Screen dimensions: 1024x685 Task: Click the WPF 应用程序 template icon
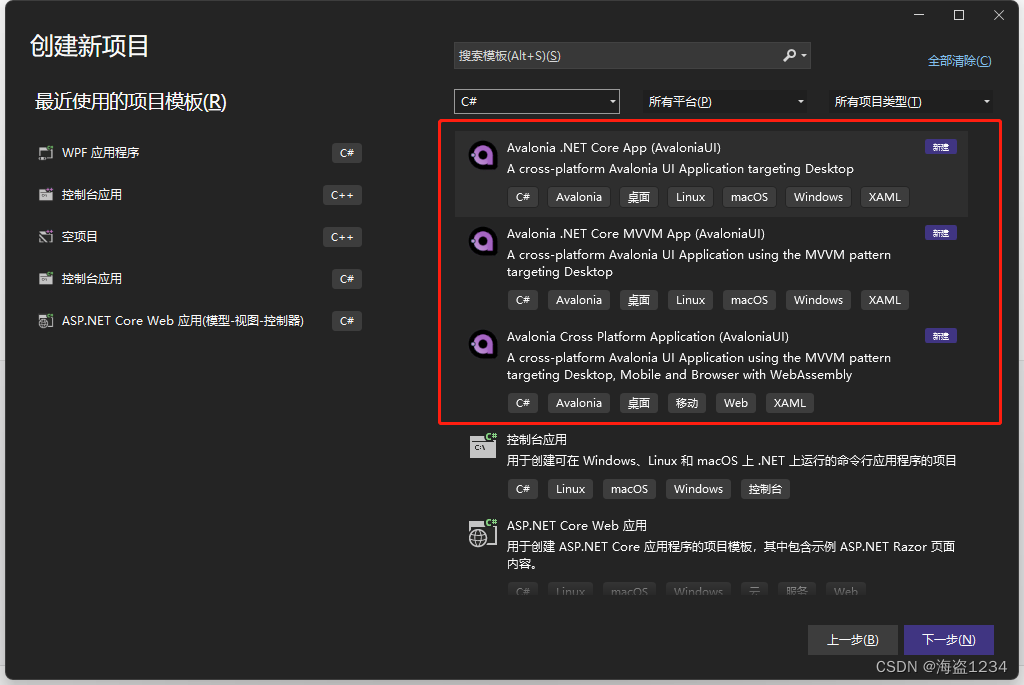46,153
